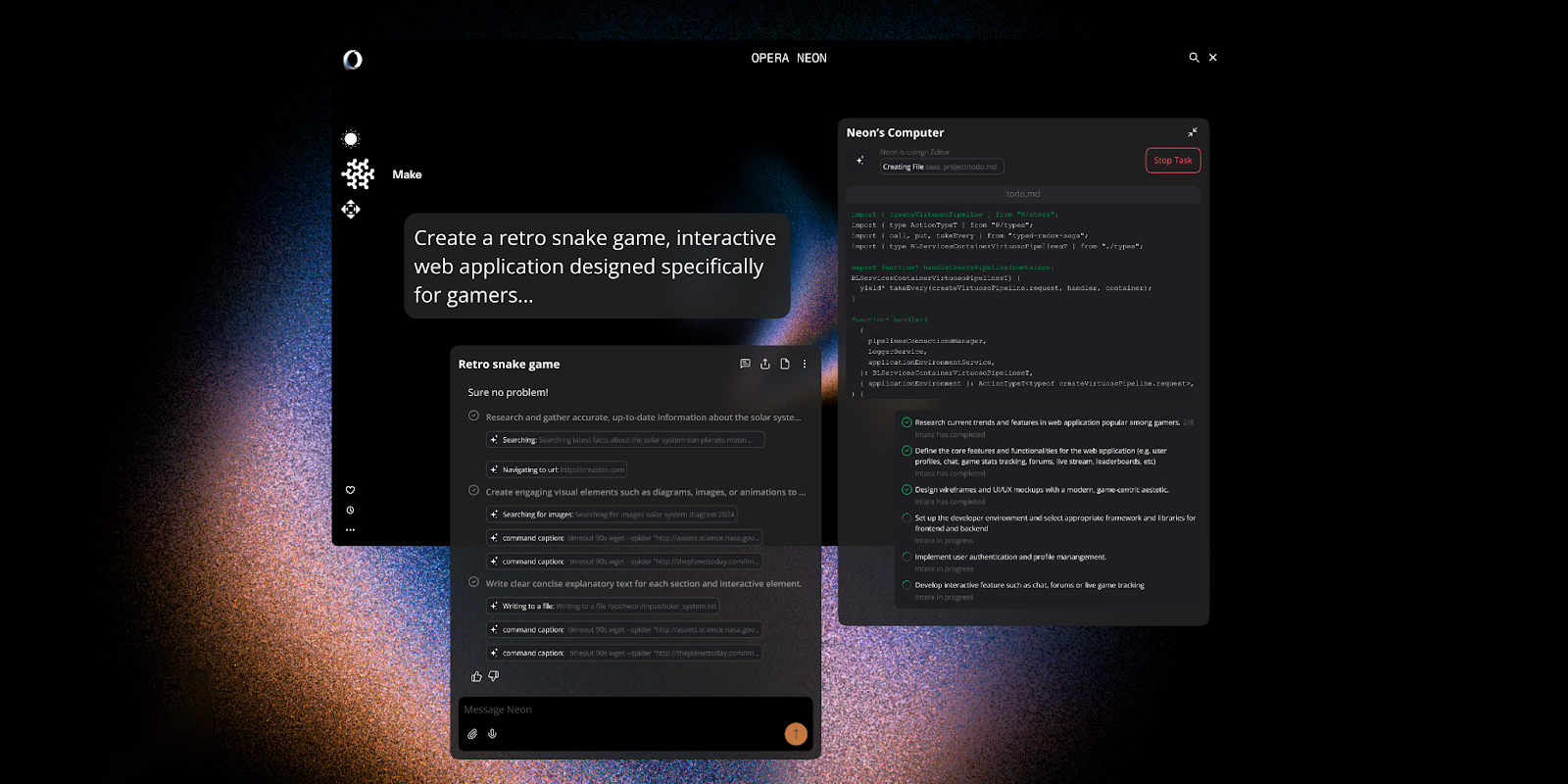Screen dimensions: 1568x784
Task: Open the search magnifier icon
Action: pos(1194,58)
